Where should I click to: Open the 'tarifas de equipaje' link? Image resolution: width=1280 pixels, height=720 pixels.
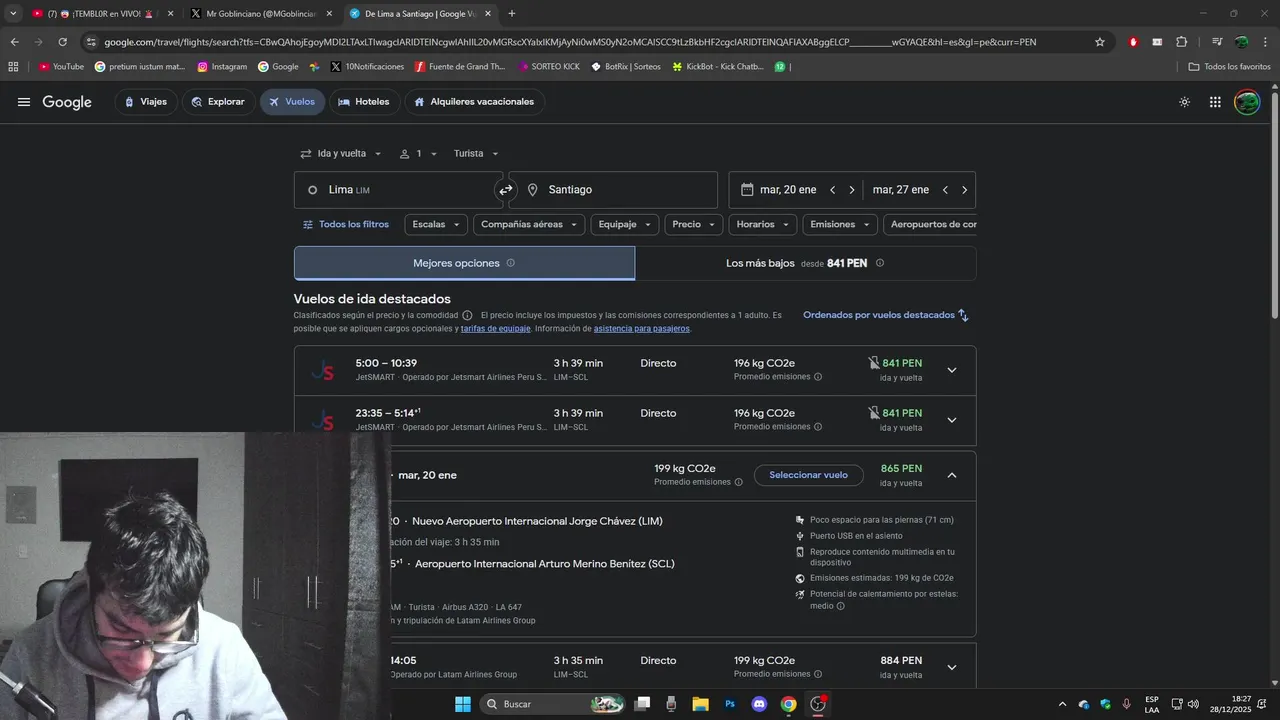click(x=495, y=329)
